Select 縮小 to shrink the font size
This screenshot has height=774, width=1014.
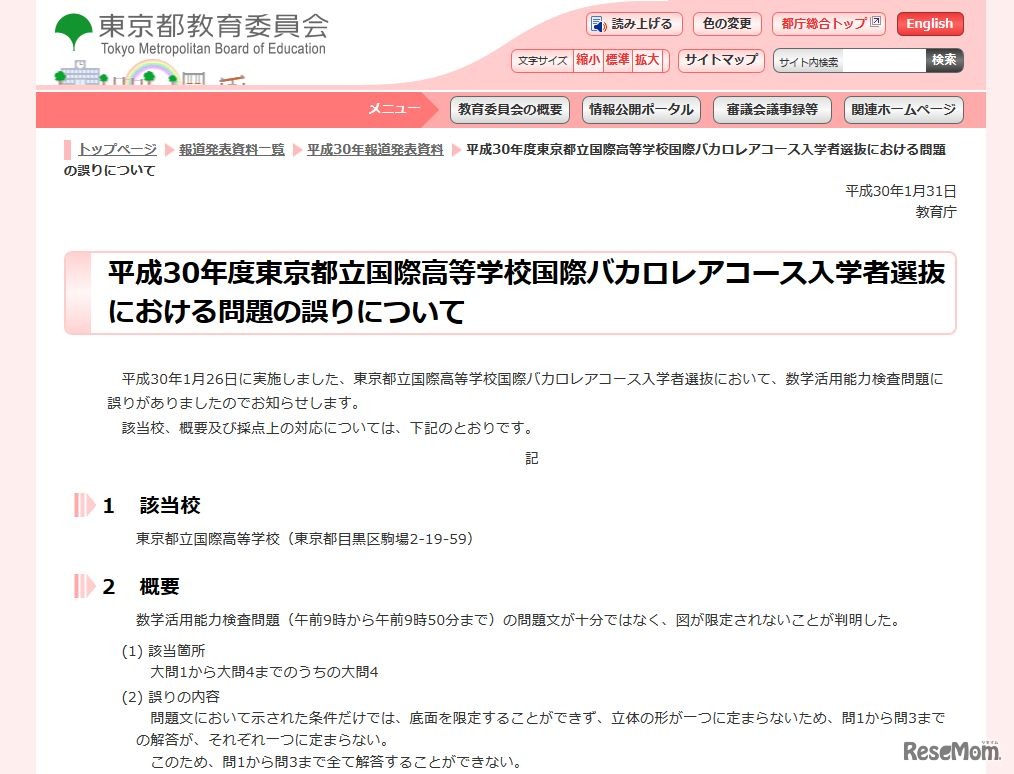(585, 59)
